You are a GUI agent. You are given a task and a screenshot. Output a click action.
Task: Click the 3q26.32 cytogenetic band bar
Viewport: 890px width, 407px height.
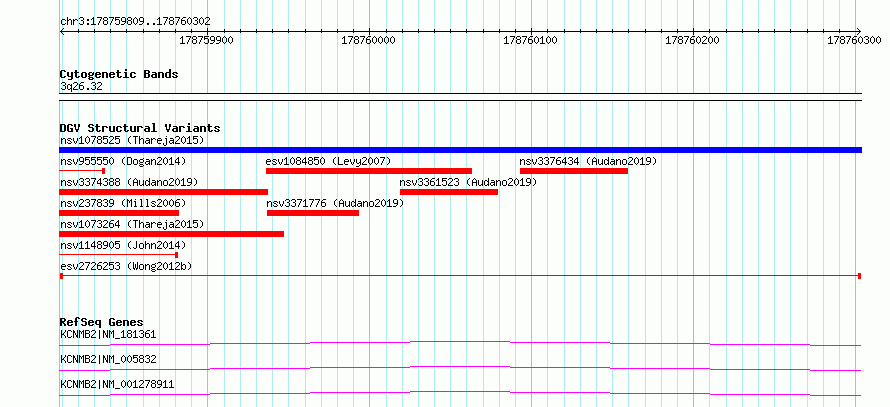click(x=460, y=97)
